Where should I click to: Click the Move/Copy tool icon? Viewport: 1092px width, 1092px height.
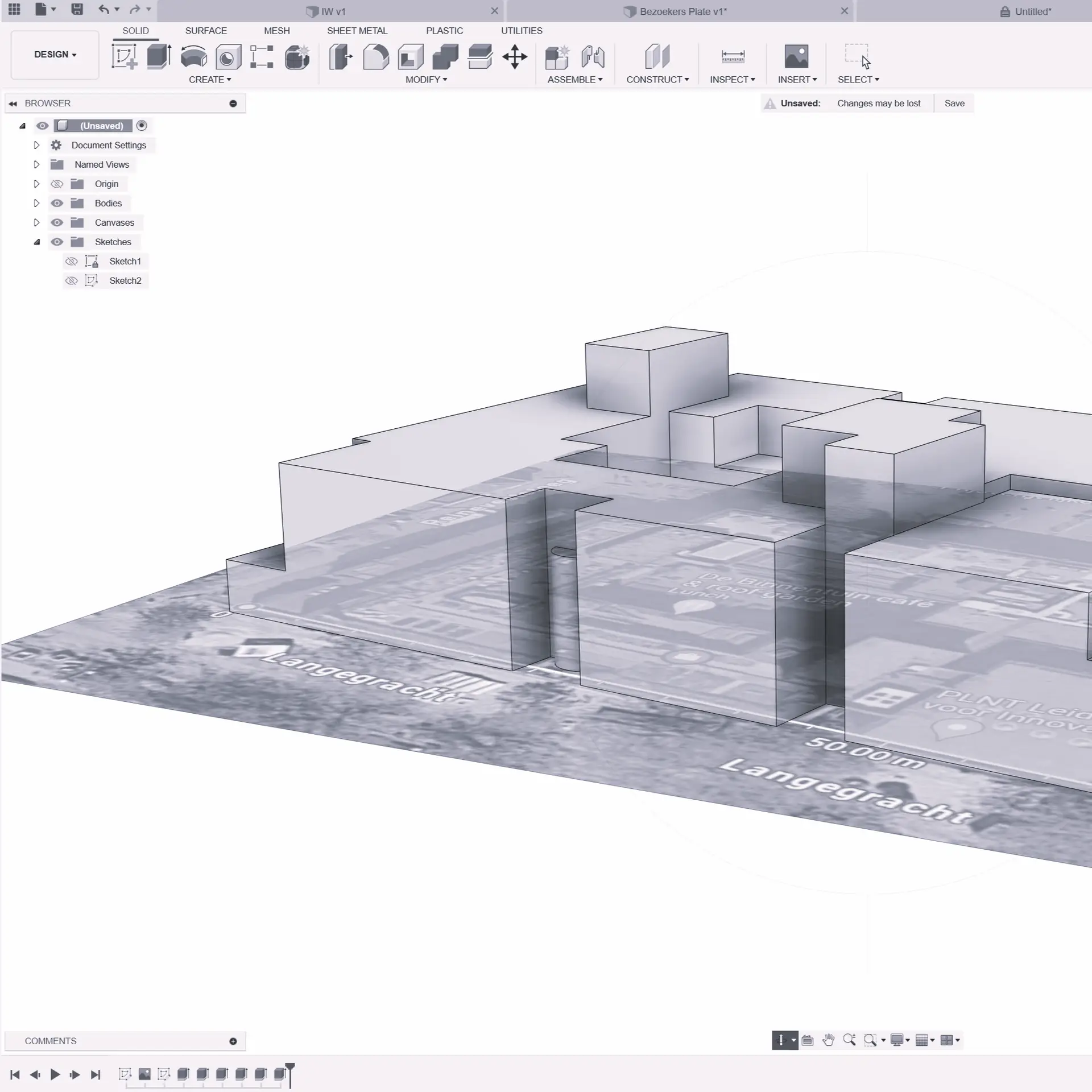515,57
